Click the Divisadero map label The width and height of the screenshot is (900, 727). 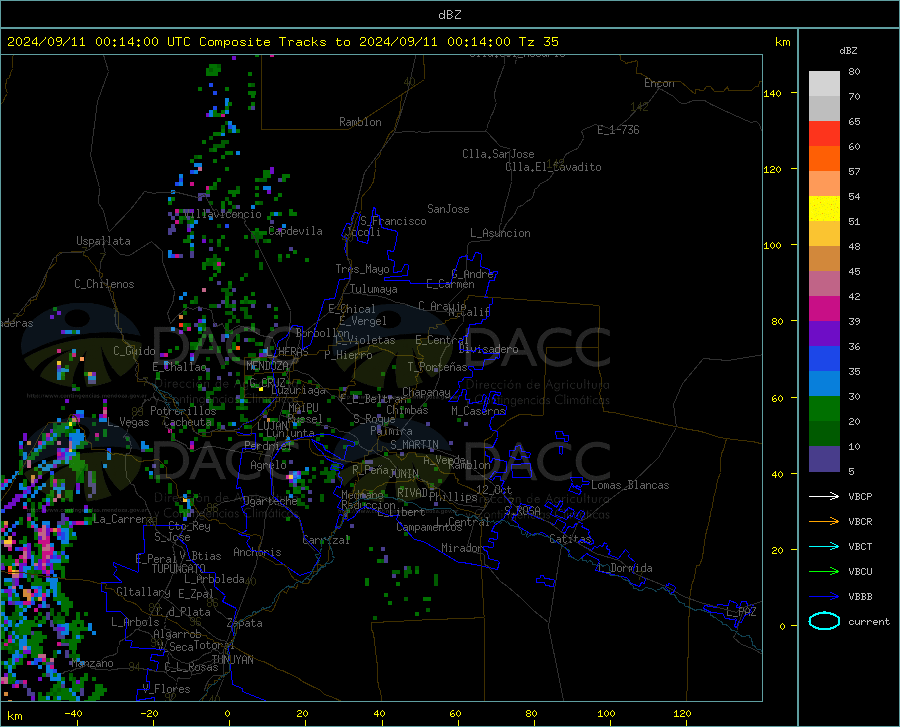pos(488,349)
